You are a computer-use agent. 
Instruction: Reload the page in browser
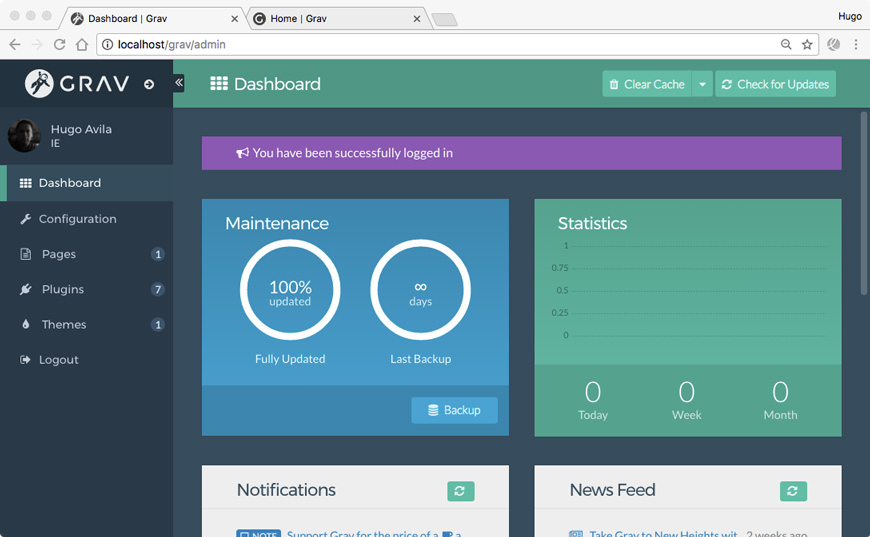(60, 44)
